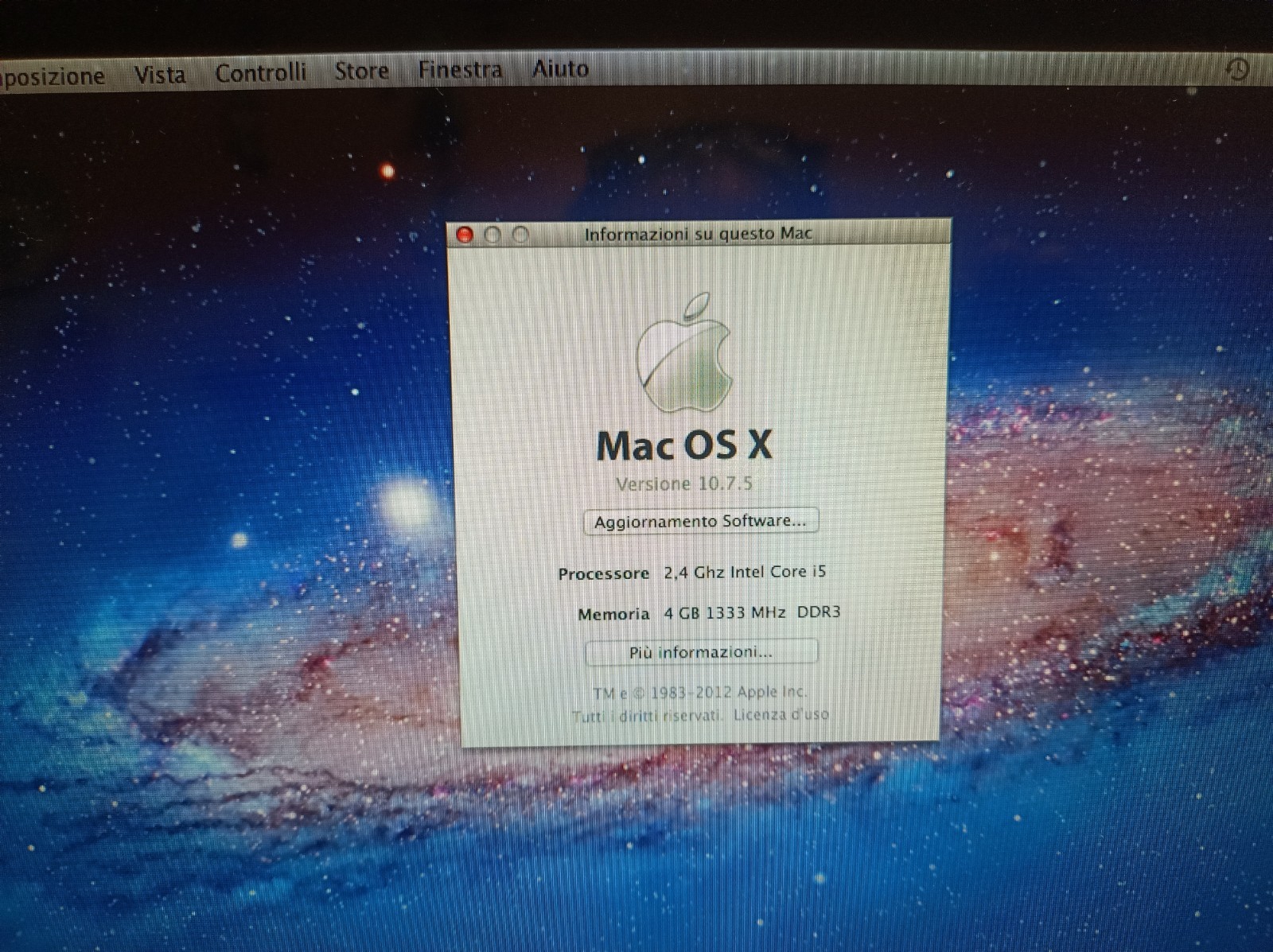Screen dimensions: 1273x952
Task: Click the TM e © 1983-2012 Apple Inc. text
Action: coord(700,692)
